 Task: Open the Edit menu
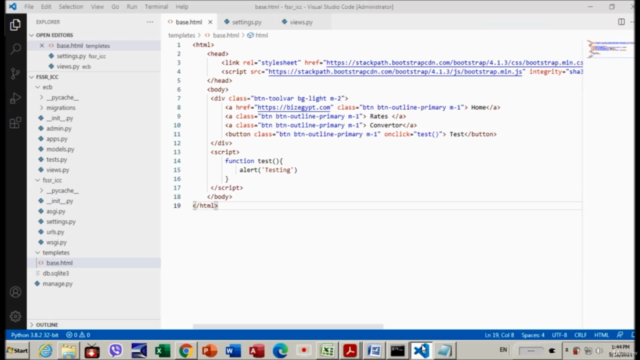[x=46, y=7]
